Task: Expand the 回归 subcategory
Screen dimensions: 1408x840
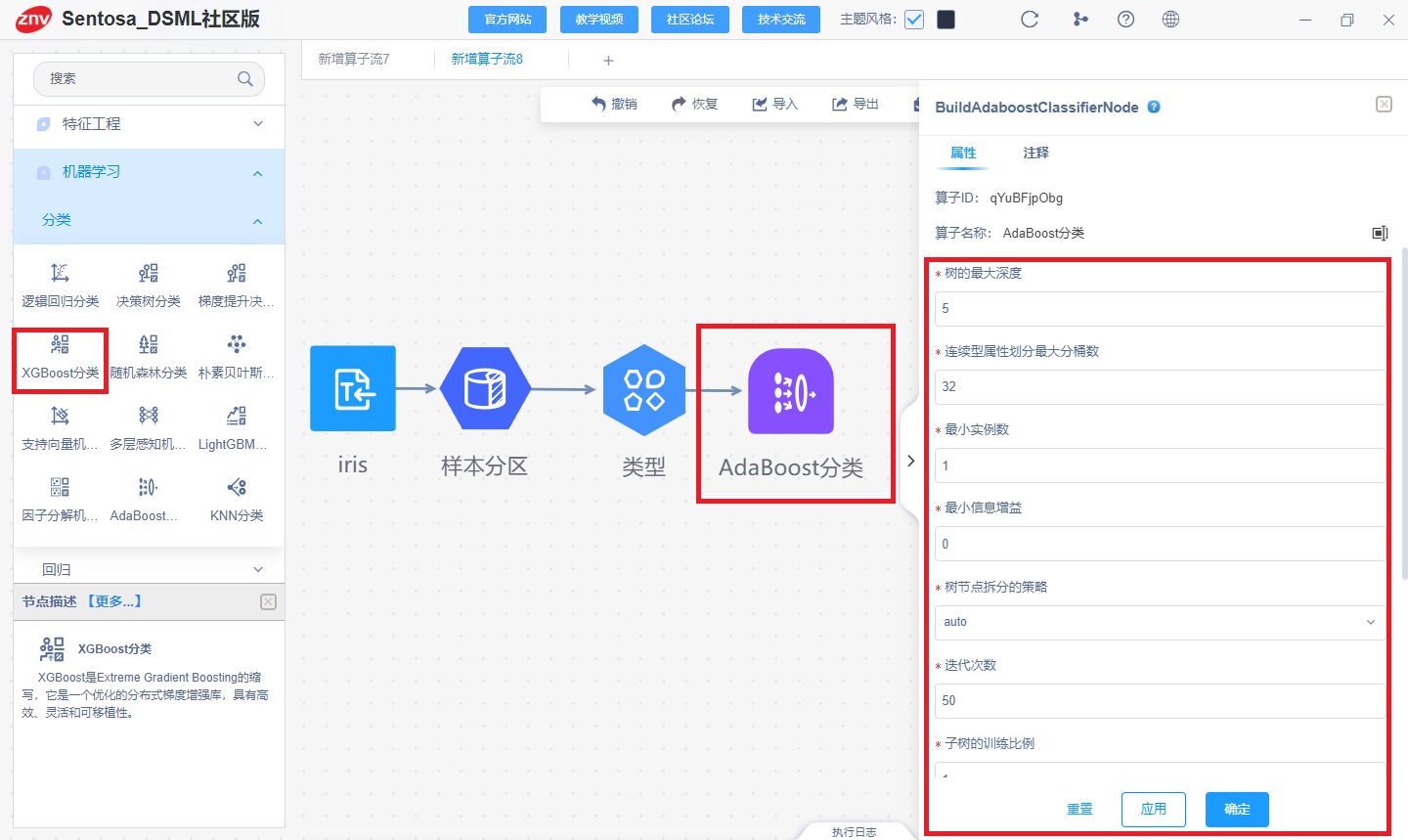Action: coord(149,569)
